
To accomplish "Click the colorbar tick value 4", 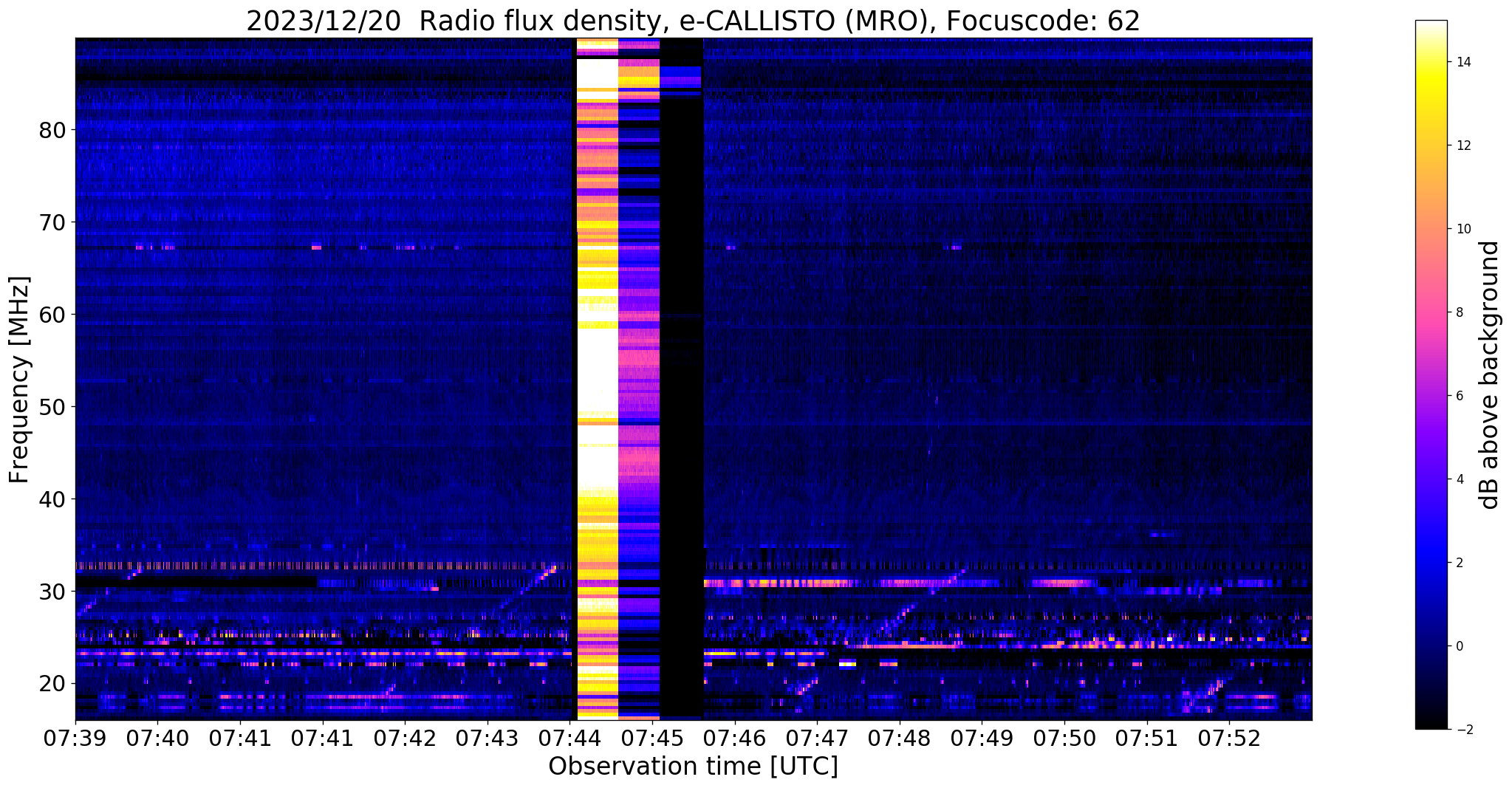I will pos(1460,479).
